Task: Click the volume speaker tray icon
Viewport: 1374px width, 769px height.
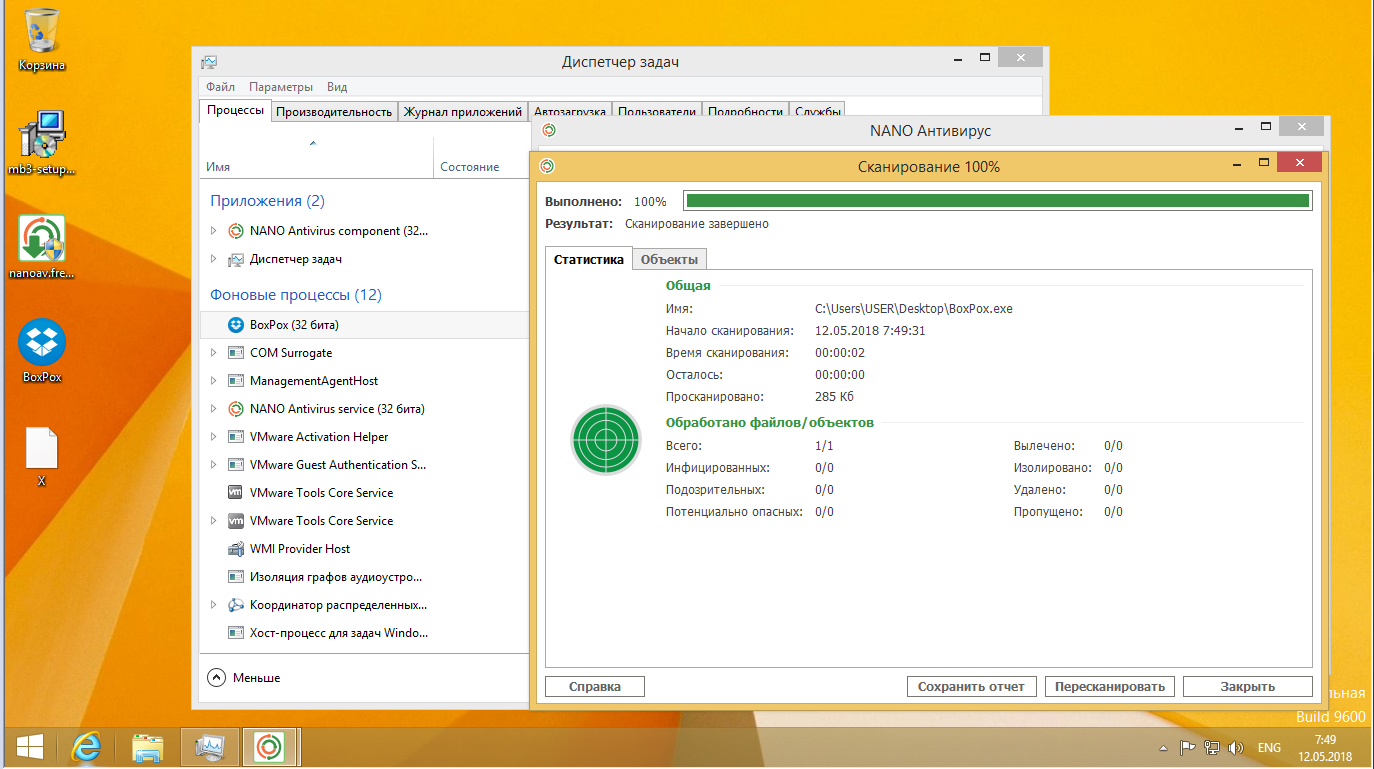Action: pos(1235,747)
